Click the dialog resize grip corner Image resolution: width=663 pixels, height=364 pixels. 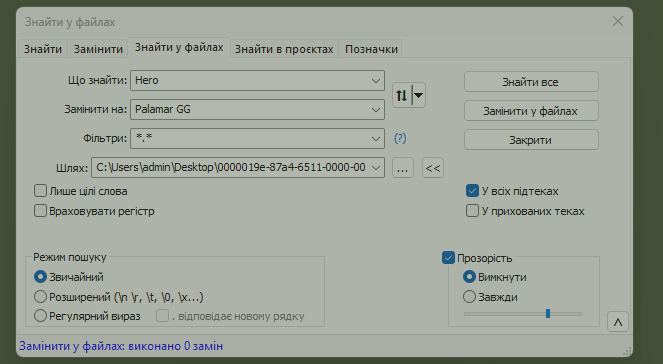point(627,351)
